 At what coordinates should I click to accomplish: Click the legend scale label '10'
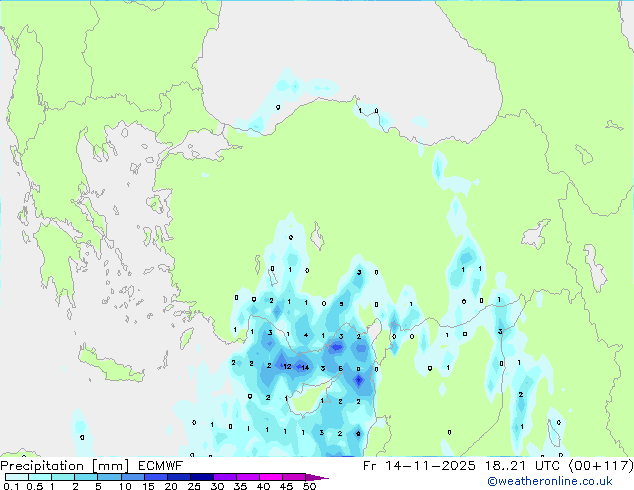pyautogui.click(x=125, y=486)
